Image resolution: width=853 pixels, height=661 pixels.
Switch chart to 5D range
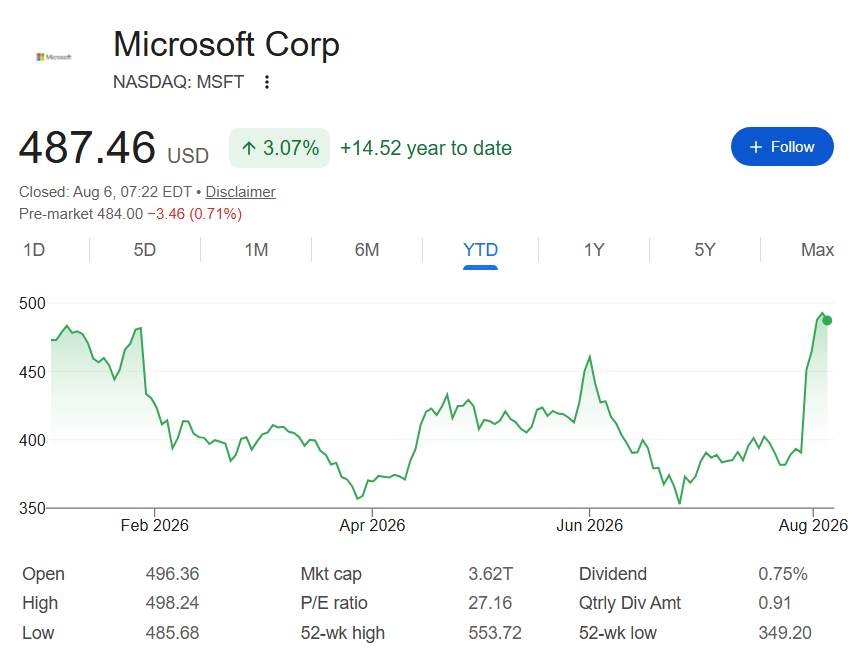point(145,250)
